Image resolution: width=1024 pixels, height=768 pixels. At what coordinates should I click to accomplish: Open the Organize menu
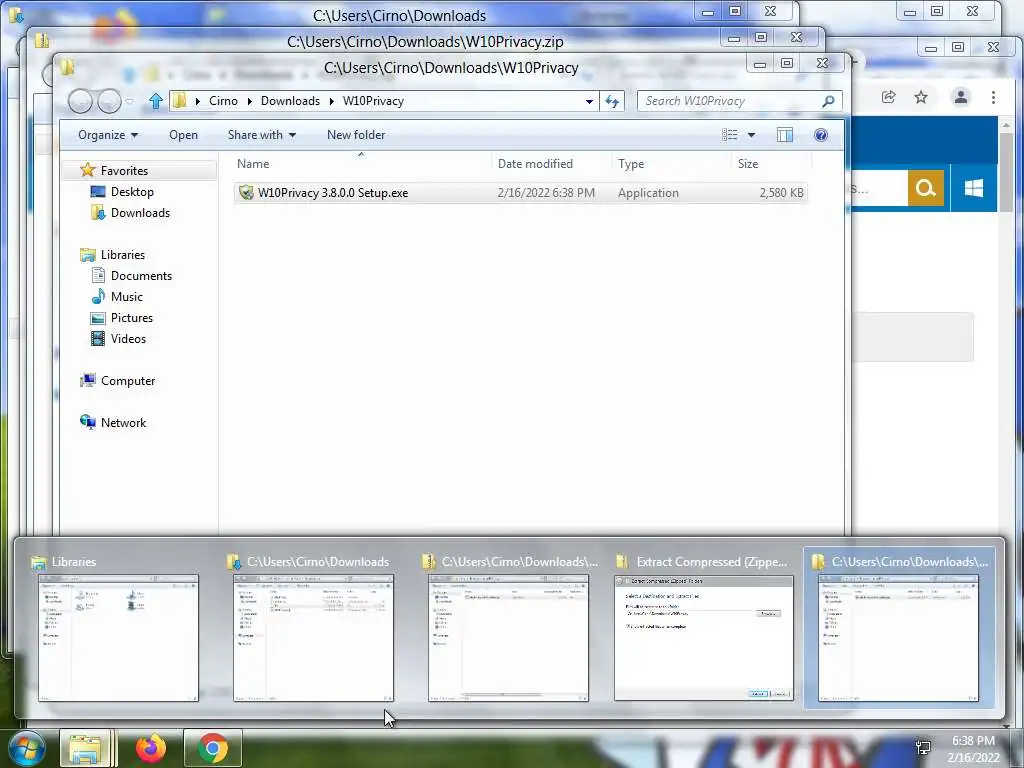pyautogui.click(x=108, y=135)
